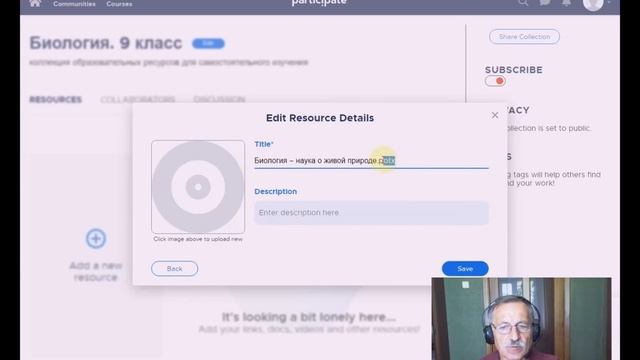Click the Description input field
640x360 pixels.
tap(371, 213)
